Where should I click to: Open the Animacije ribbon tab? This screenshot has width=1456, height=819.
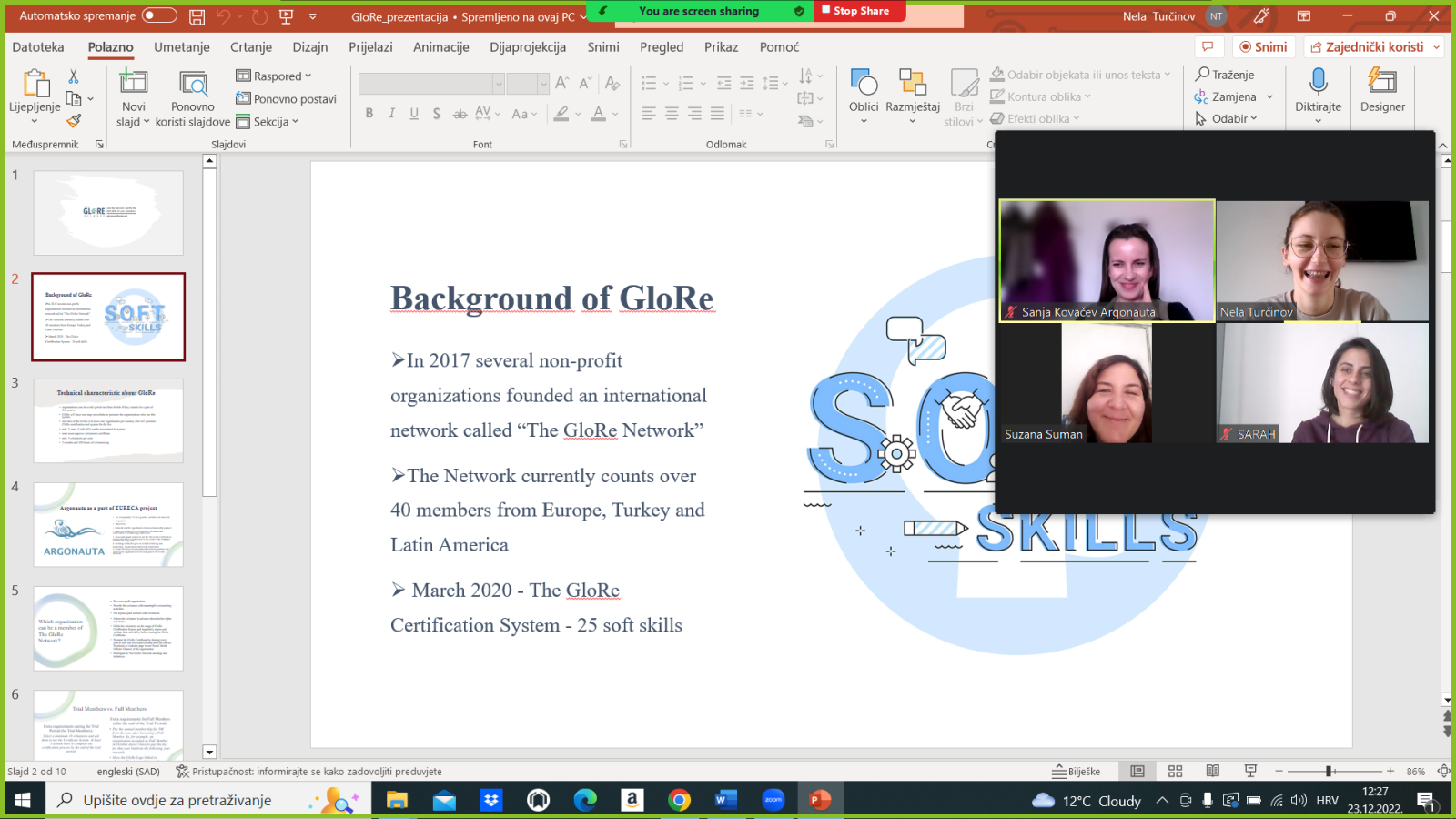click(x=440, y=47)
